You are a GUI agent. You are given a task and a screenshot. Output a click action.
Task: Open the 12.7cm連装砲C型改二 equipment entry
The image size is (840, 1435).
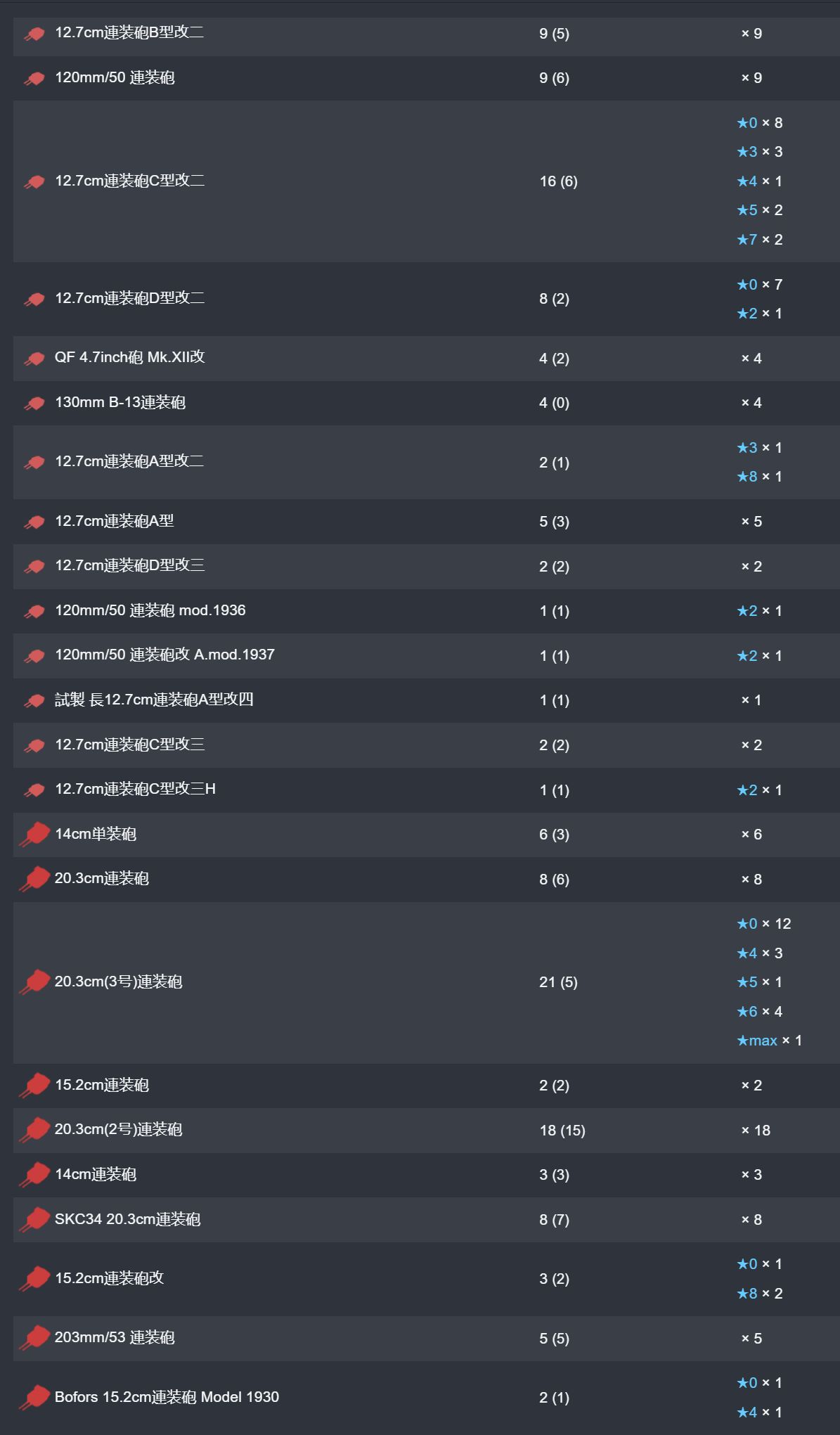coord(130,181)
